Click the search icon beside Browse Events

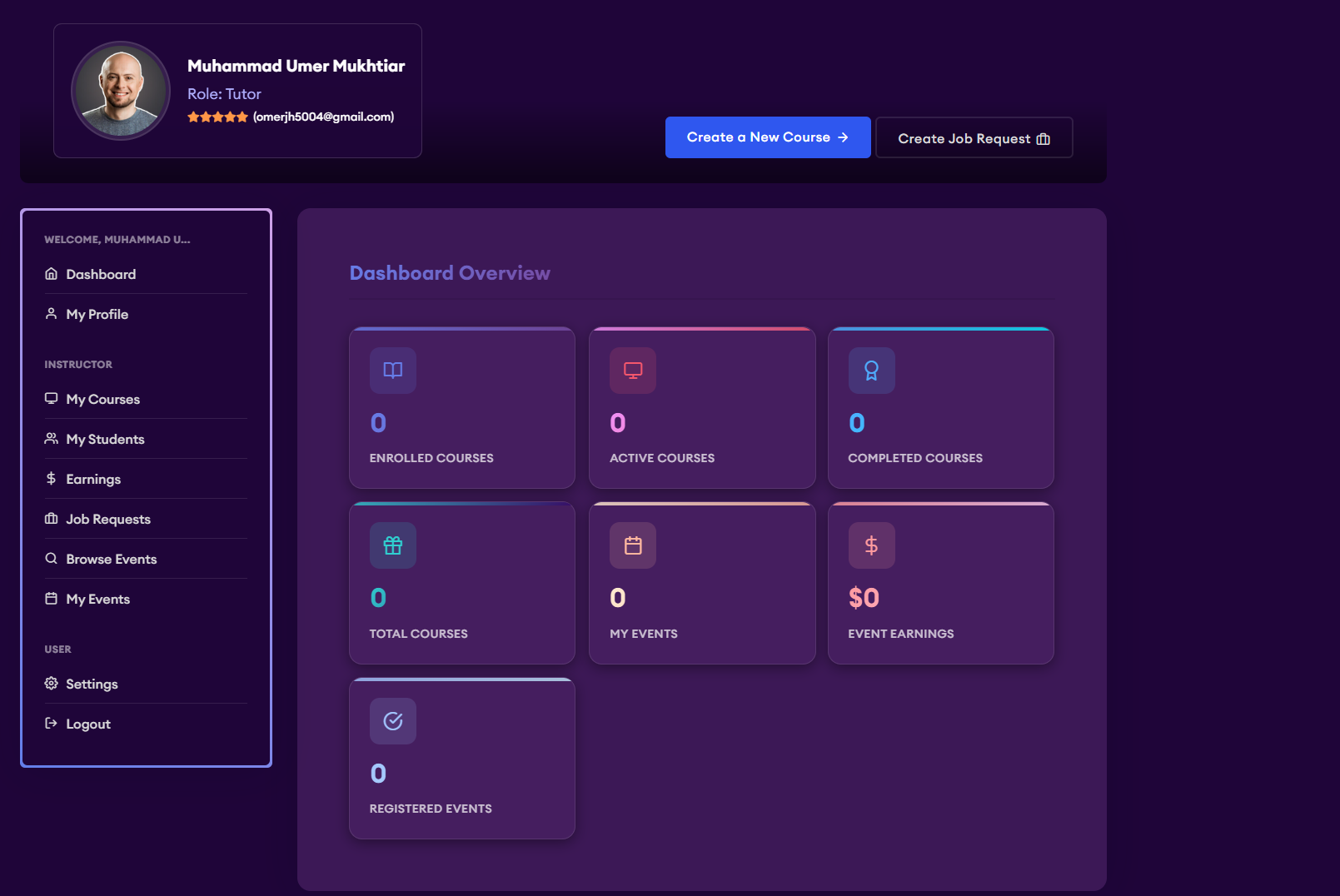[51, 559]
